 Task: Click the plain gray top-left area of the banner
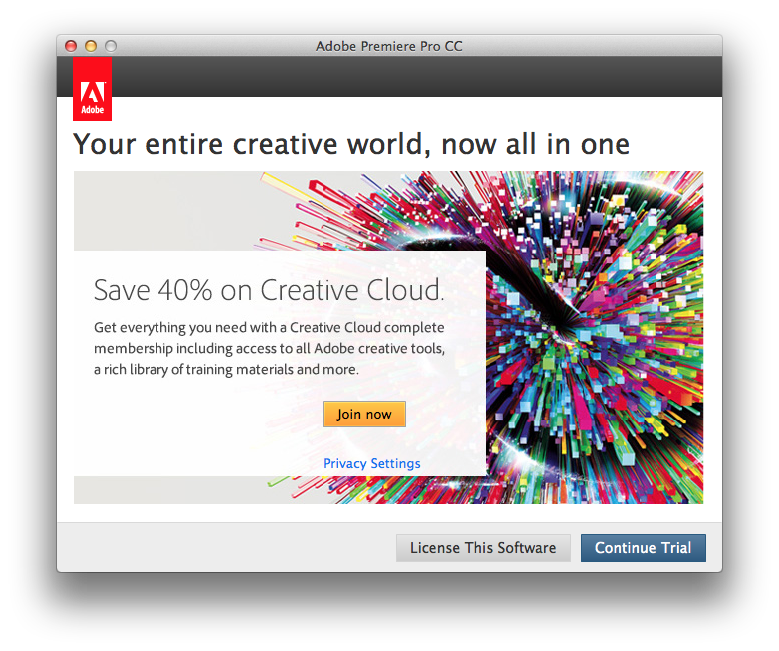coord(164,211)
